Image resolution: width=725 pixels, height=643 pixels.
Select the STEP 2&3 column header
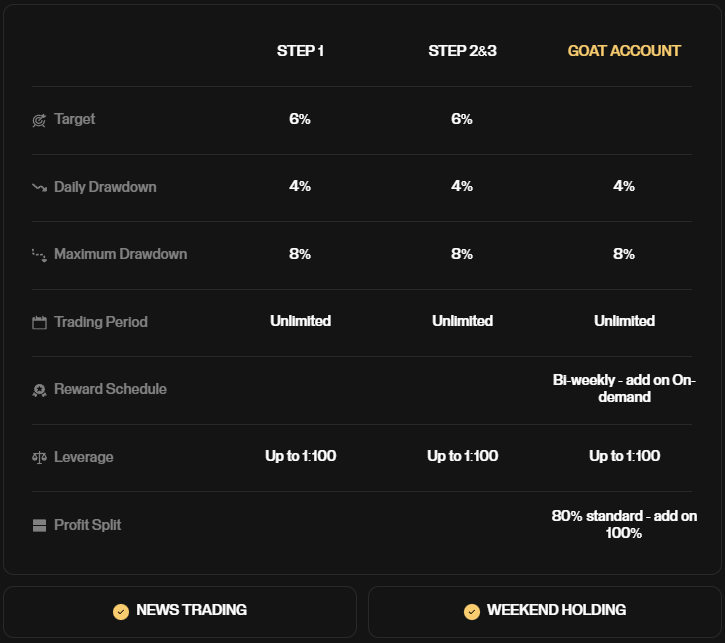(x=462, y=51)
